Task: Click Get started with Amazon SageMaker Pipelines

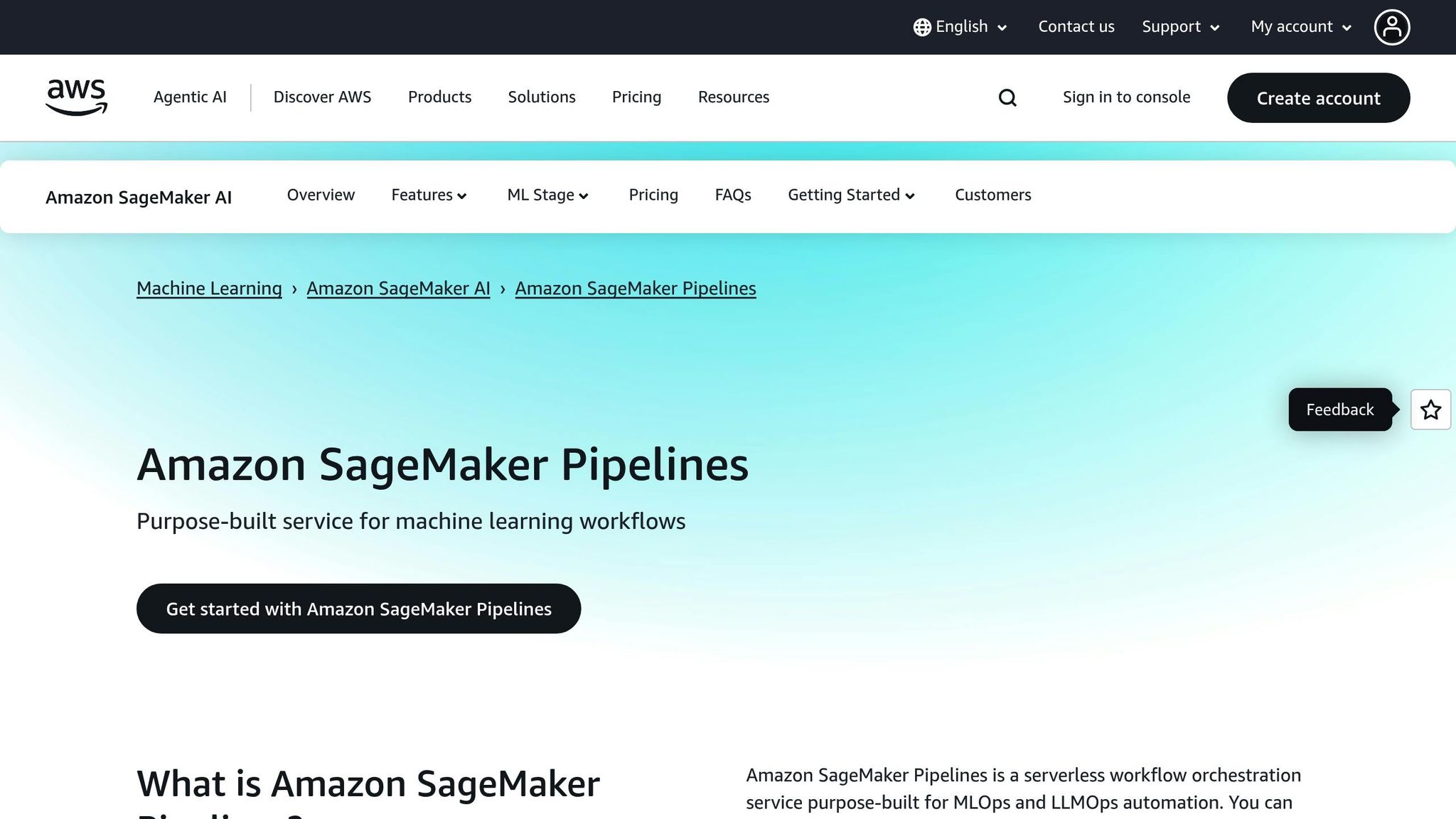Action: pyautogui.click(x=358, y=609)
